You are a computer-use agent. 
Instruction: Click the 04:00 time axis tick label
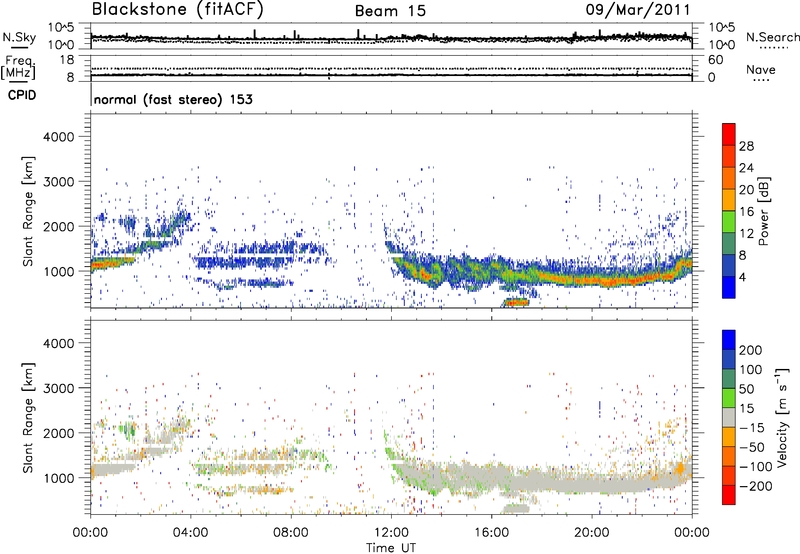pyautogui.click(x=190, y=533)
